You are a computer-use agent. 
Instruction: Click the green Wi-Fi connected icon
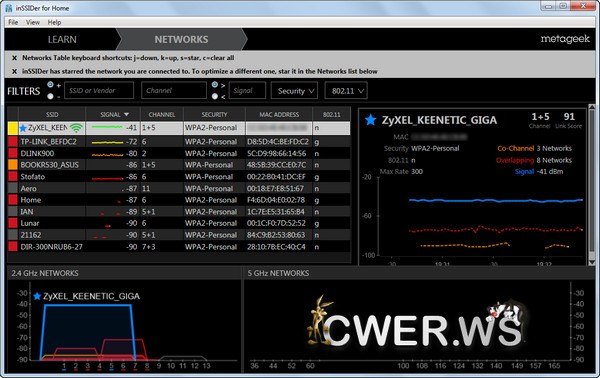[x=76, y=128]
